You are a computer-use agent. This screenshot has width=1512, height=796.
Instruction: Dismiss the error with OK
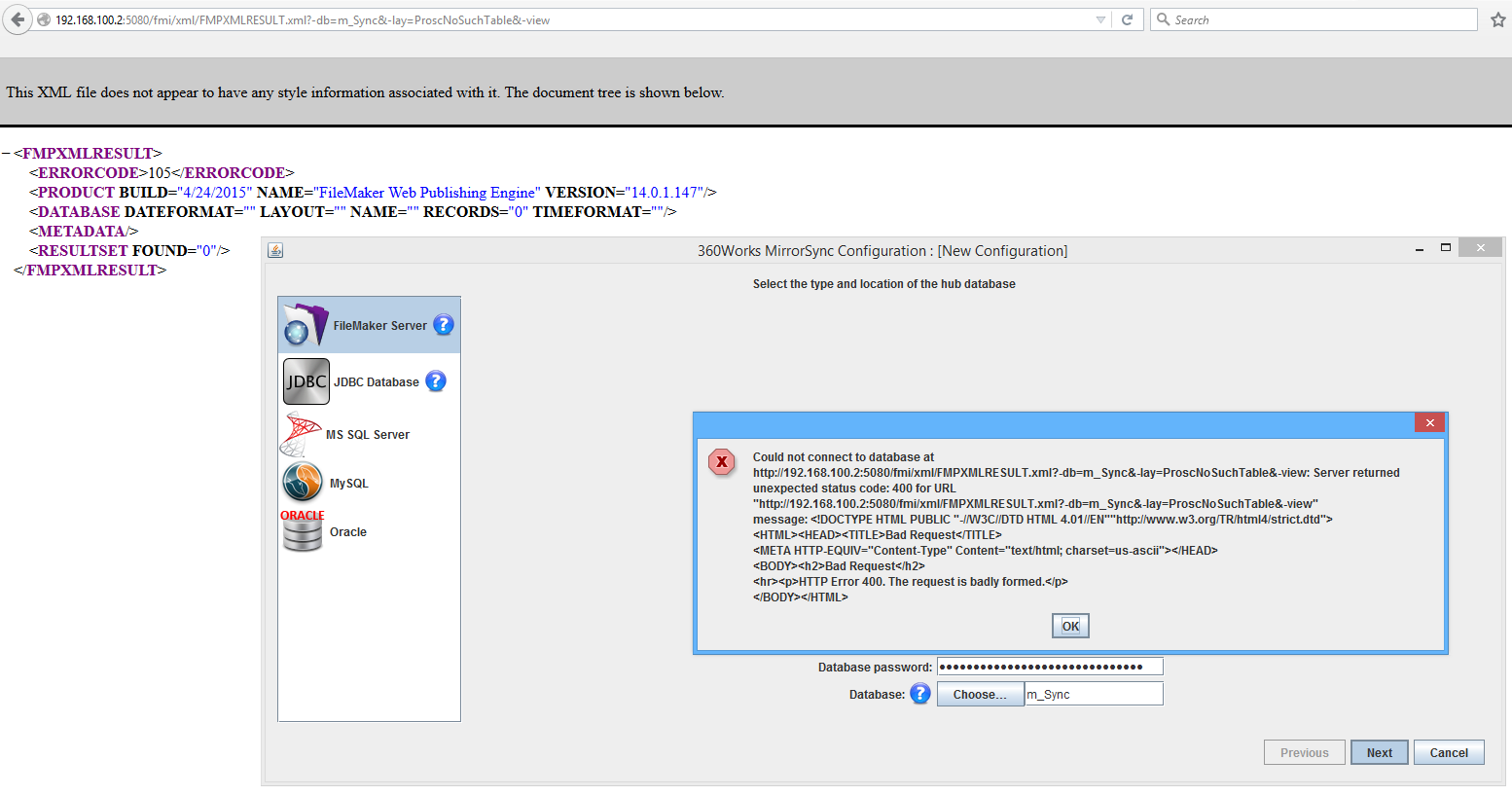point(1070,626)
